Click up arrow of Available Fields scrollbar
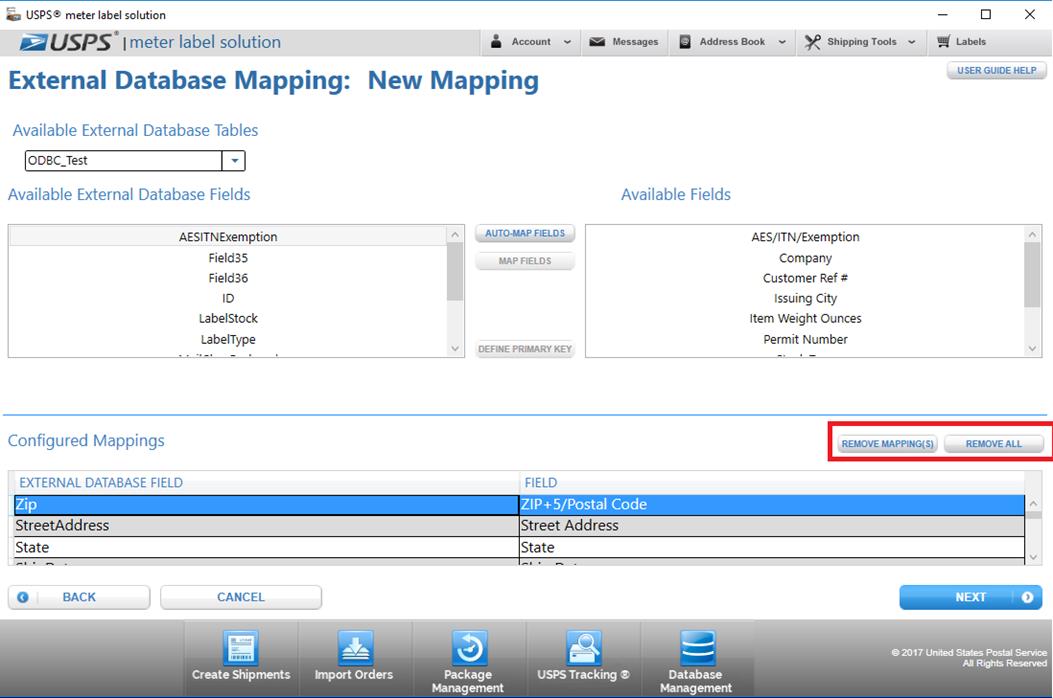 coord(1032,234)
